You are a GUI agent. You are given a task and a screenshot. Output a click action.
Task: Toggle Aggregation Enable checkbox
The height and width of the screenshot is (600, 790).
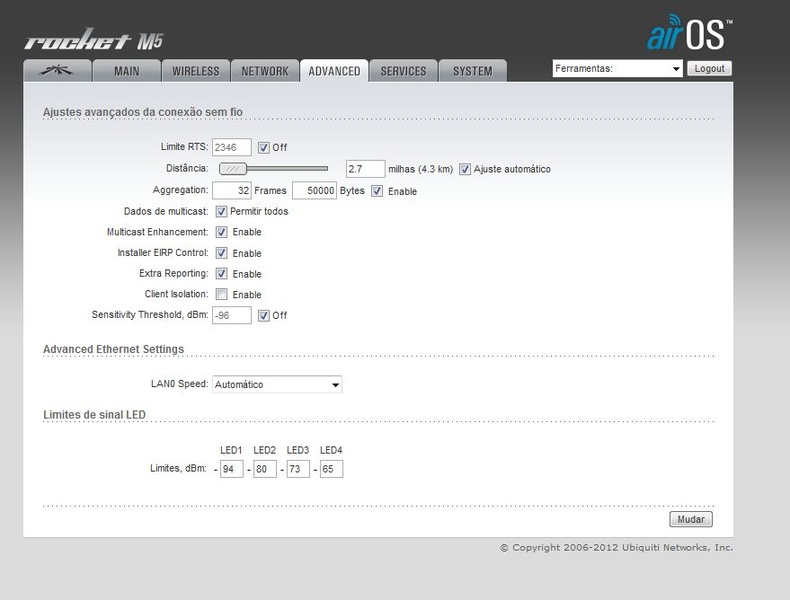377,191
